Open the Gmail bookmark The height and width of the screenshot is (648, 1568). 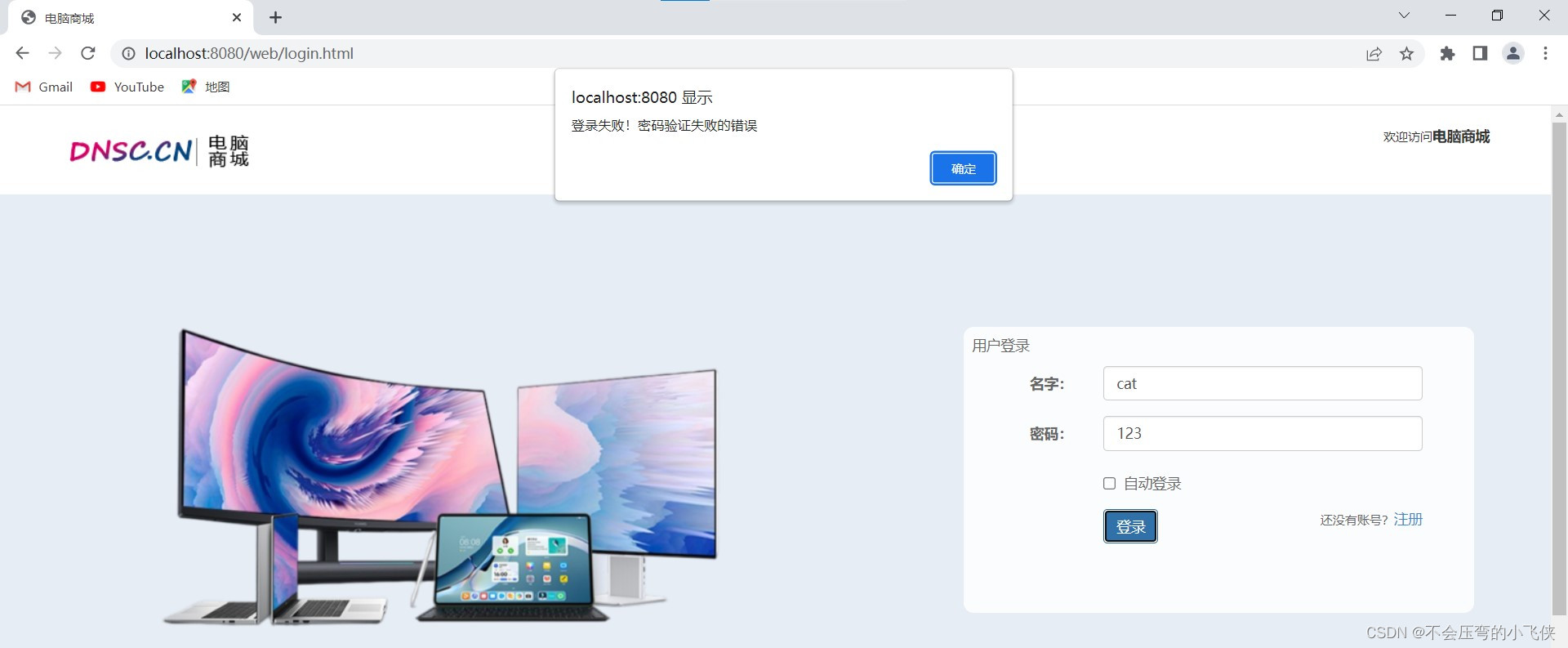(44, 87)
